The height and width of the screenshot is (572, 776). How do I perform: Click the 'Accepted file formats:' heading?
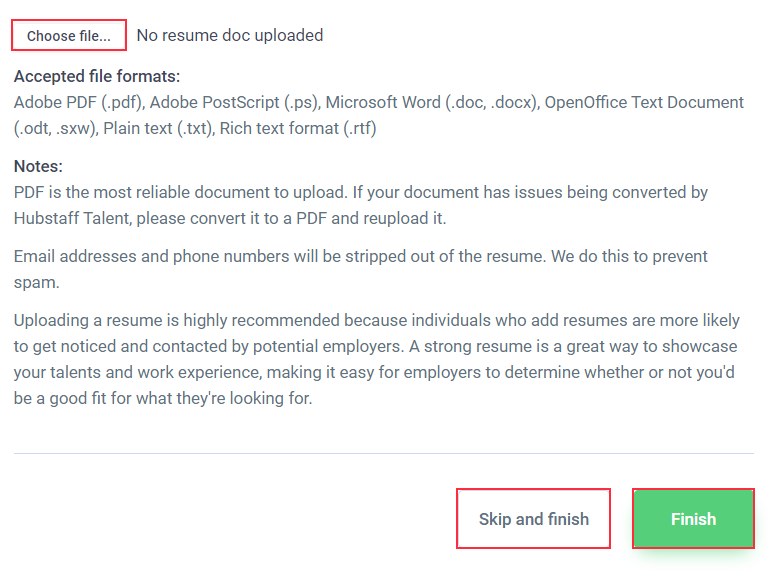click(x=97, y=77)
